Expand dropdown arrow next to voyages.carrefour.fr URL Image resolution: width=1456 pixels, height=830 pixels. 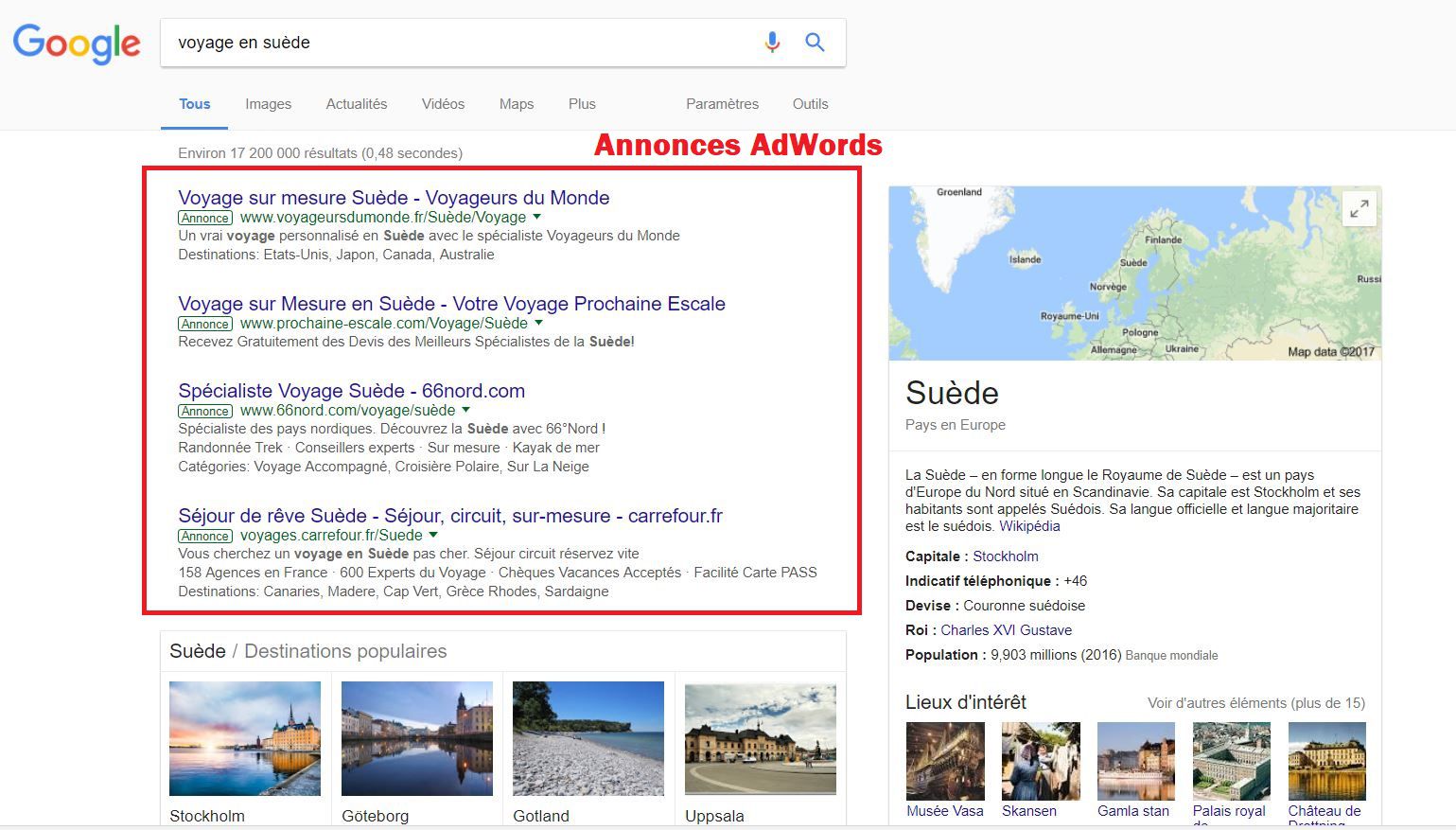[x=433, y=535]
